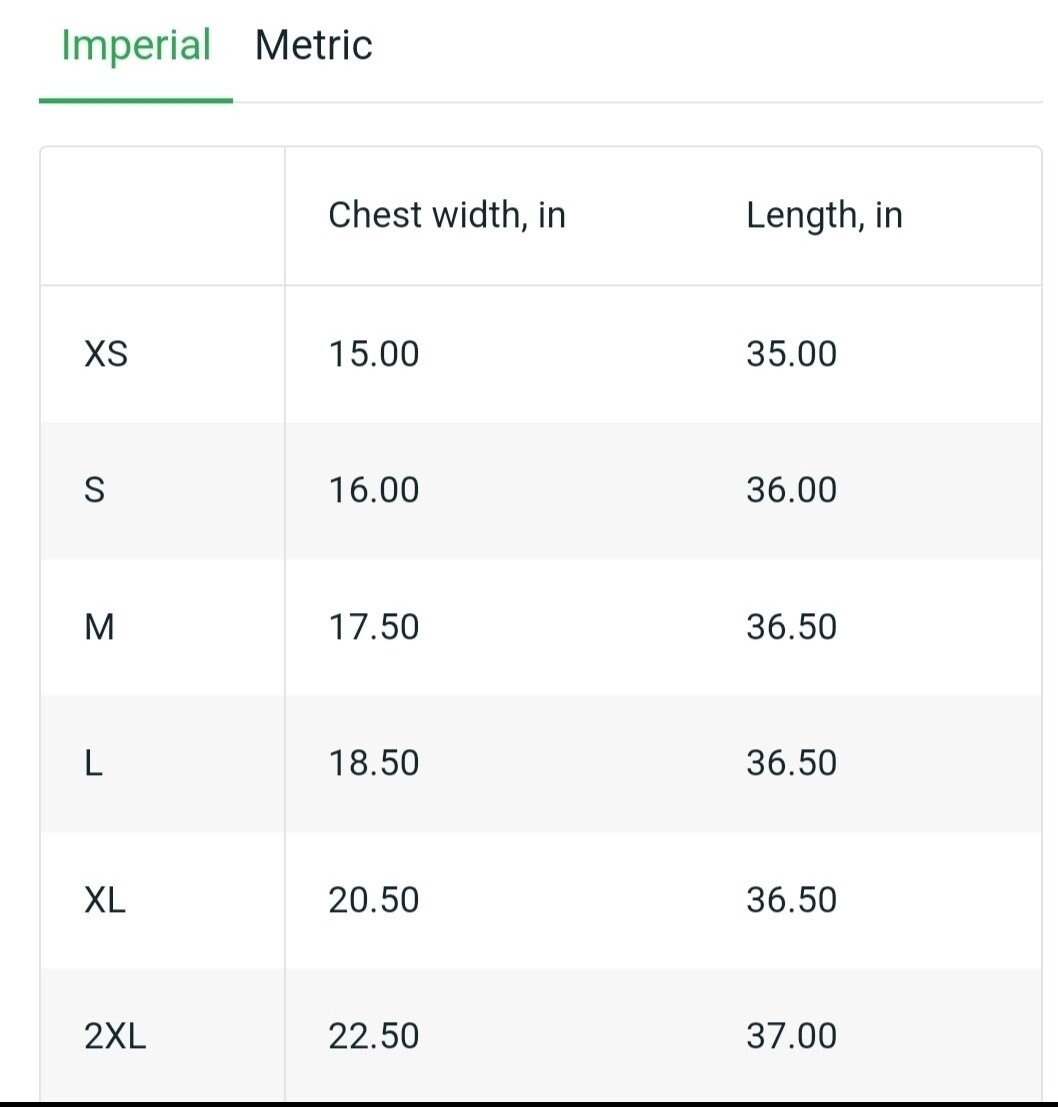Image resolution: width=1058 pixels, height=1107 pixels.
Task: Click the 17.50 chest width value
Action: [x=374, y=626]
